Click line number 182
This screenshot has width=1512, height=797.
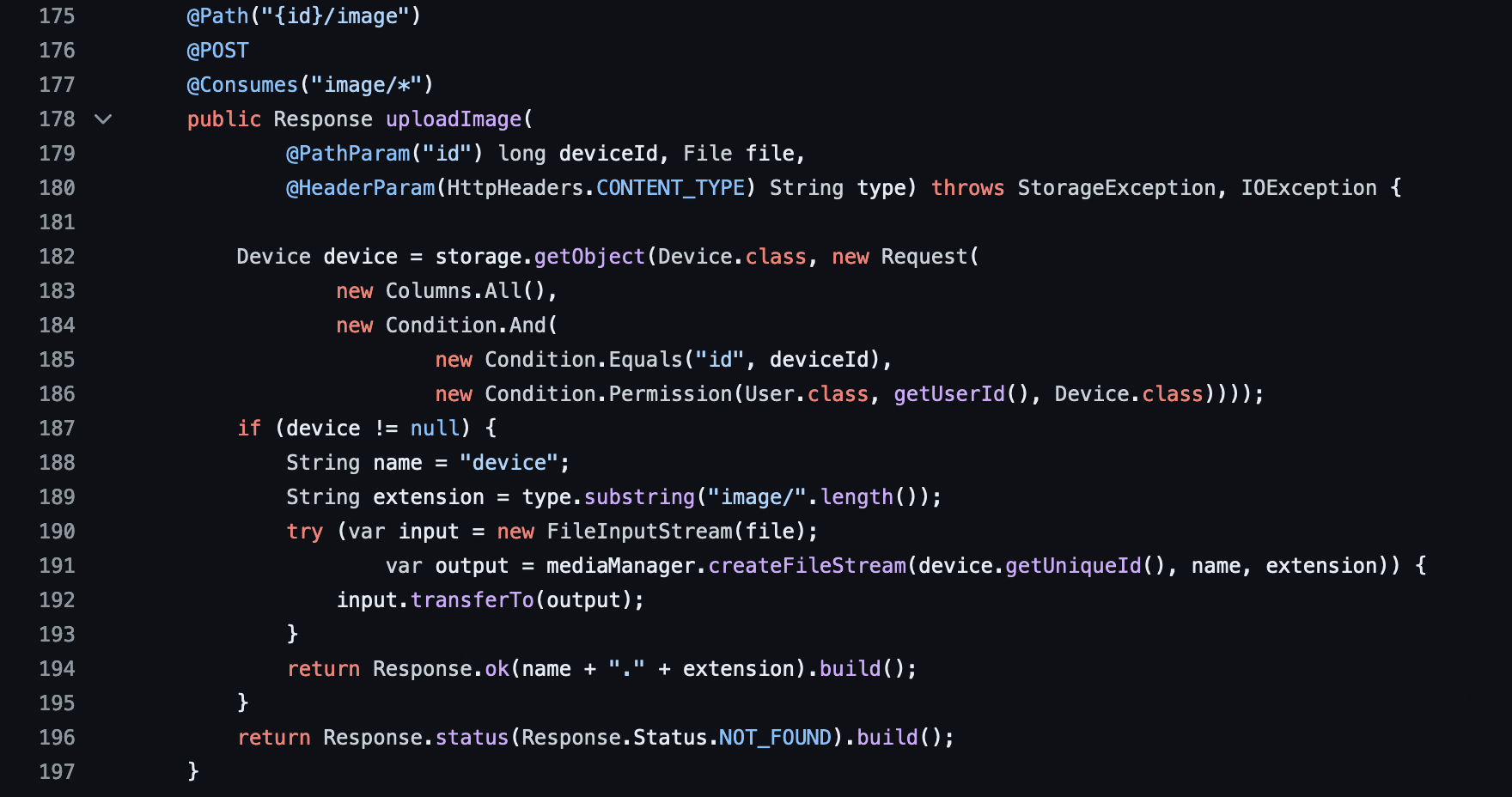(x=57, y=257)
